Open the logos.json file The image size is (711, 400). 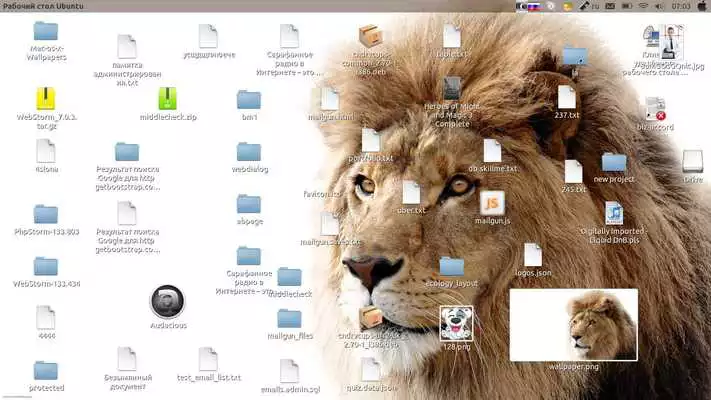coord(533,255)
